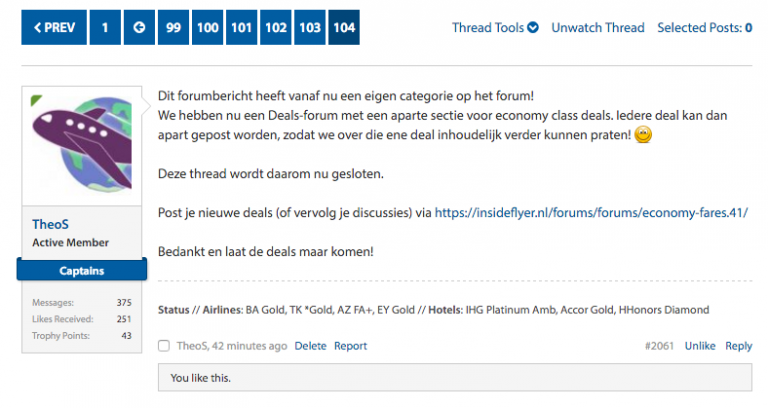
Task: Open the insideflyer.nl economy-fares forum link
Action: pyautogui.click(x=591, y=213)
